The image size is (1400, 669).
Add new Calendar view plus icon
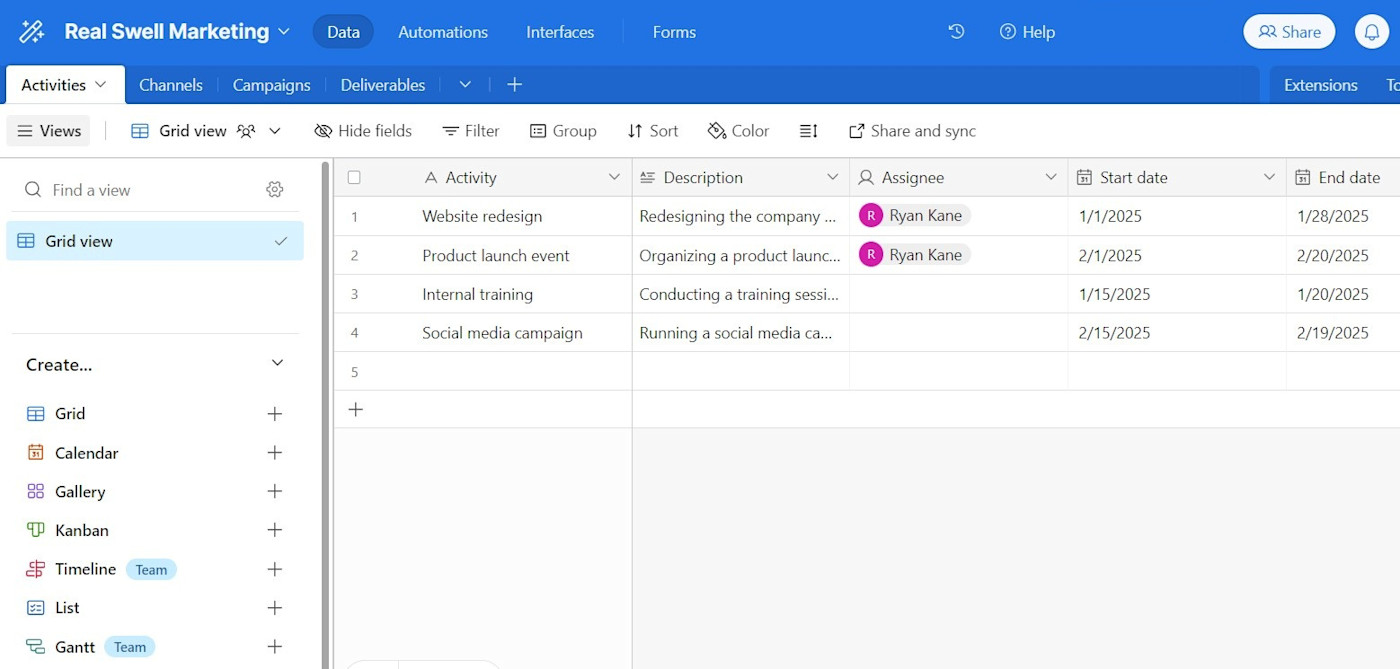pyautogui.click(x=275, y=453)
